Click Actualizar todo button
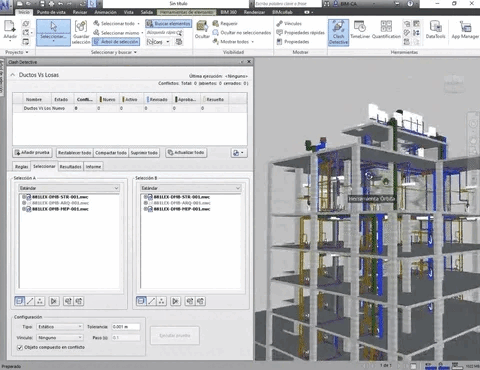 tap(186, 153)
